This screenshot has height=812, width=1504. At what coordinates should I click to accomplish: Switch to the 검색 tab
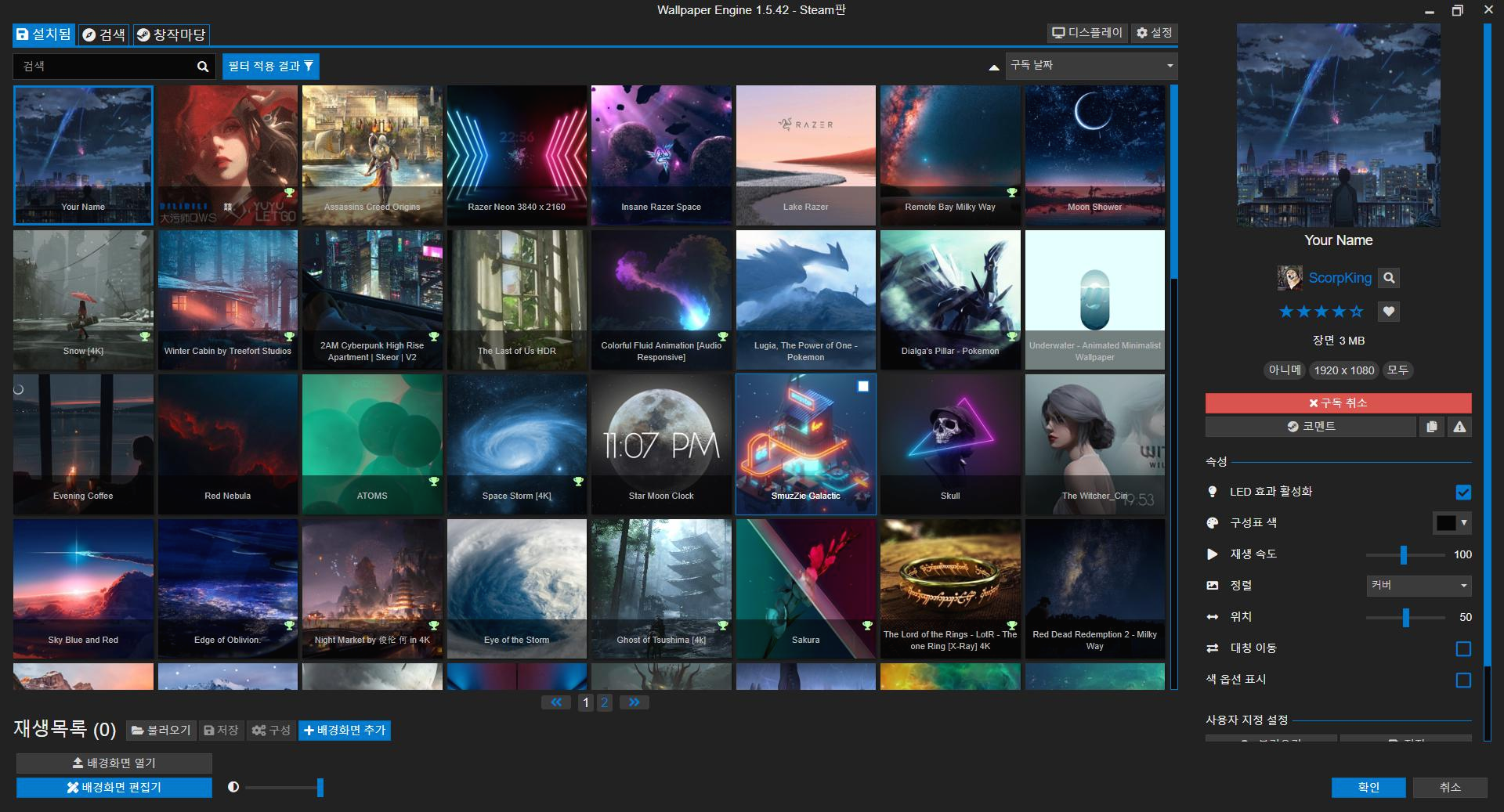[104, 34]
